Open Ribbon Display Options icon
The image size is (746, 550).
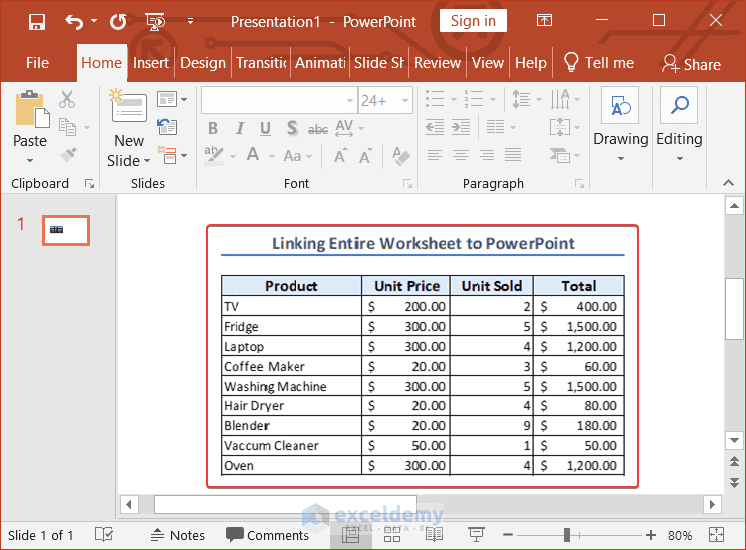544,20
